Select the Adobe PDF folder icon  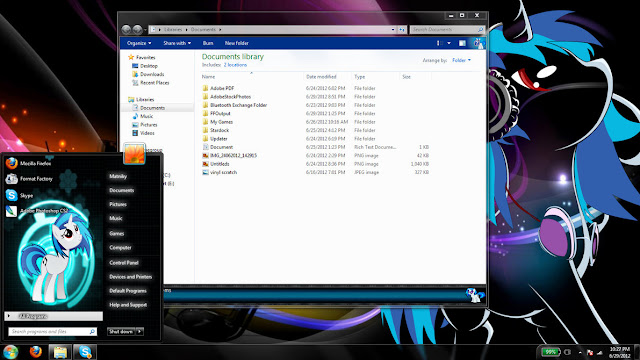tap(205, 88)
